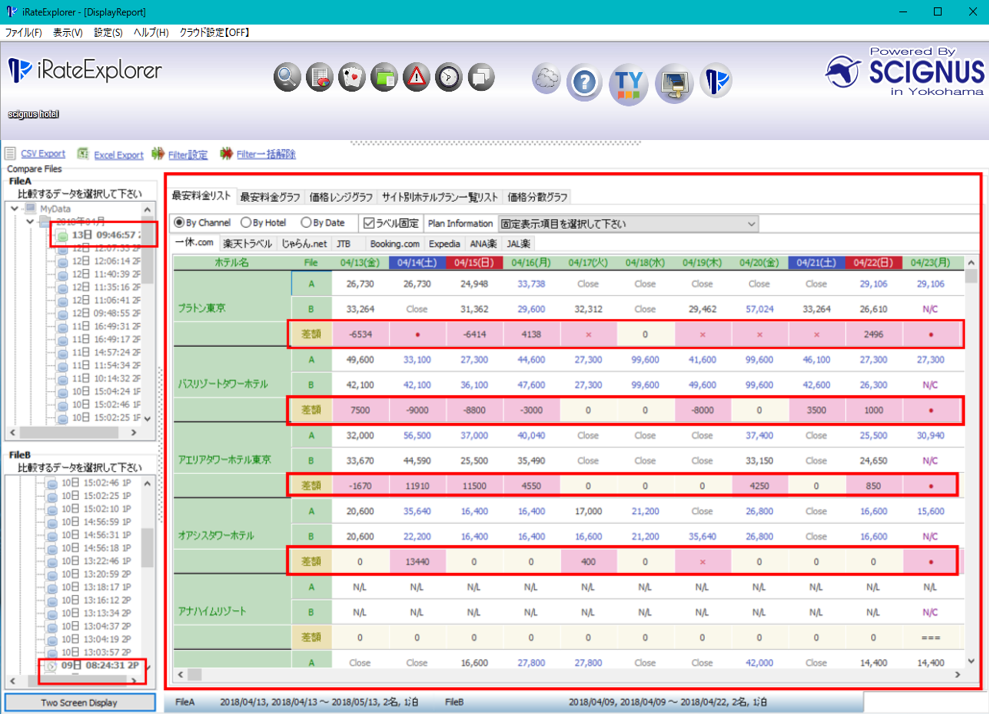The height and width of the screenshot is (714, 989).
Task: Switch to the 価格レンジグラフ tab
Action: click(x=341, y=197)
